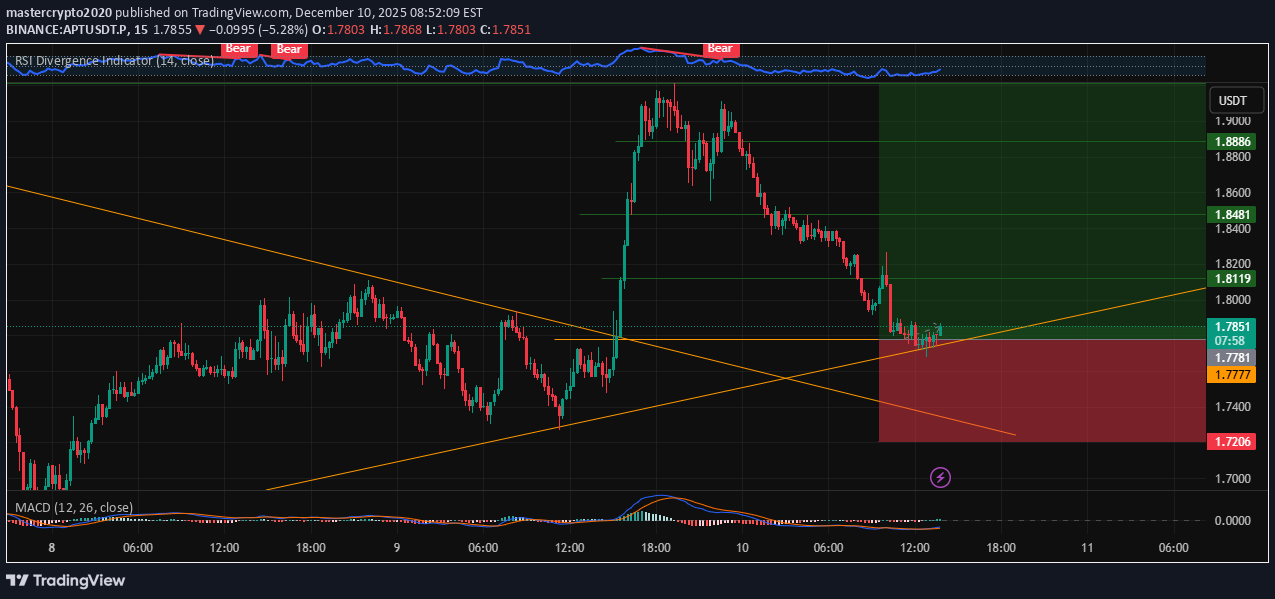The width and height of the screenshot is (1275, 599).
Task: Click the purple lightning bolt icon
Action: [939, 477]
